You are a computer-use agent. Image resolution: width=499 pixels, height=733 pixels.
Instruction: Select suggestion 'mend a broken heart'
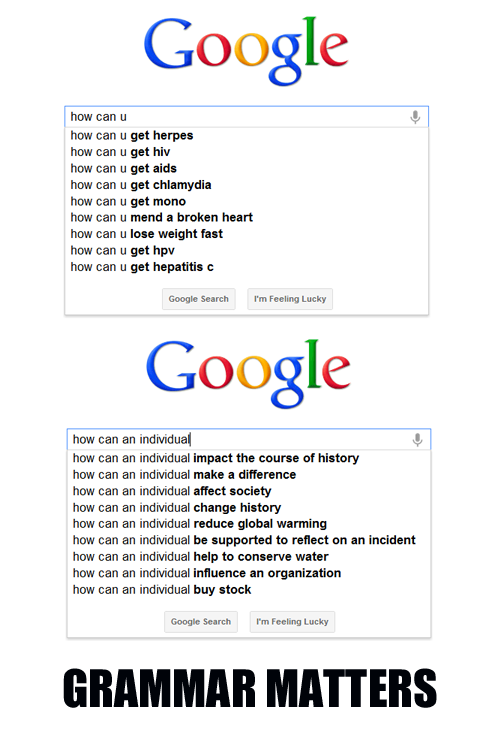coord(246,217)
